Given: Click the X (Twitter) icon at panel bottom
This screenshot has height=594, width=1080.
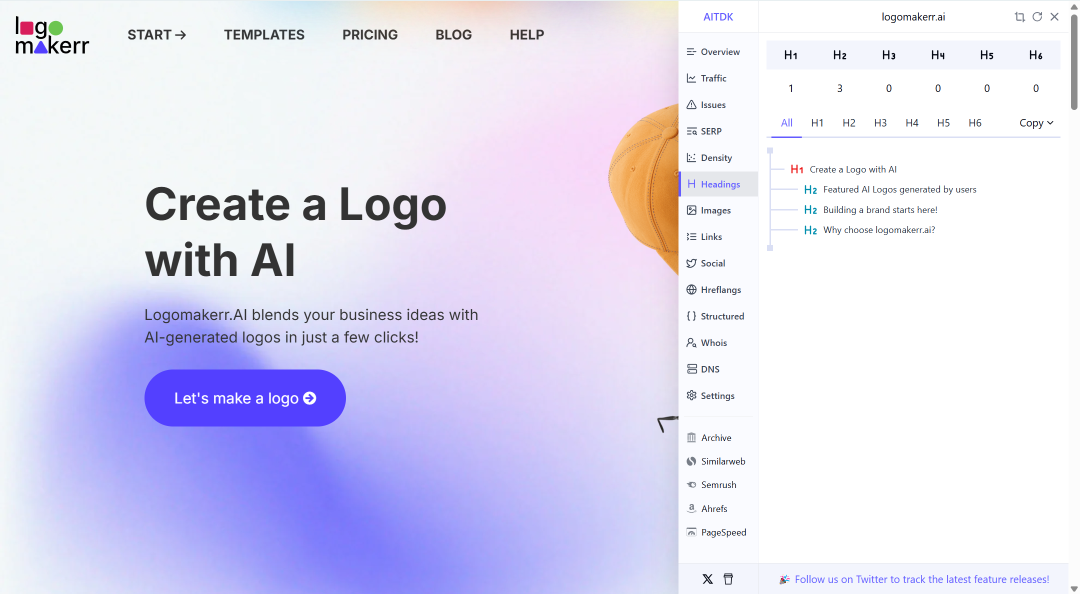Looking at the screenshot, I should coord(707,579).
